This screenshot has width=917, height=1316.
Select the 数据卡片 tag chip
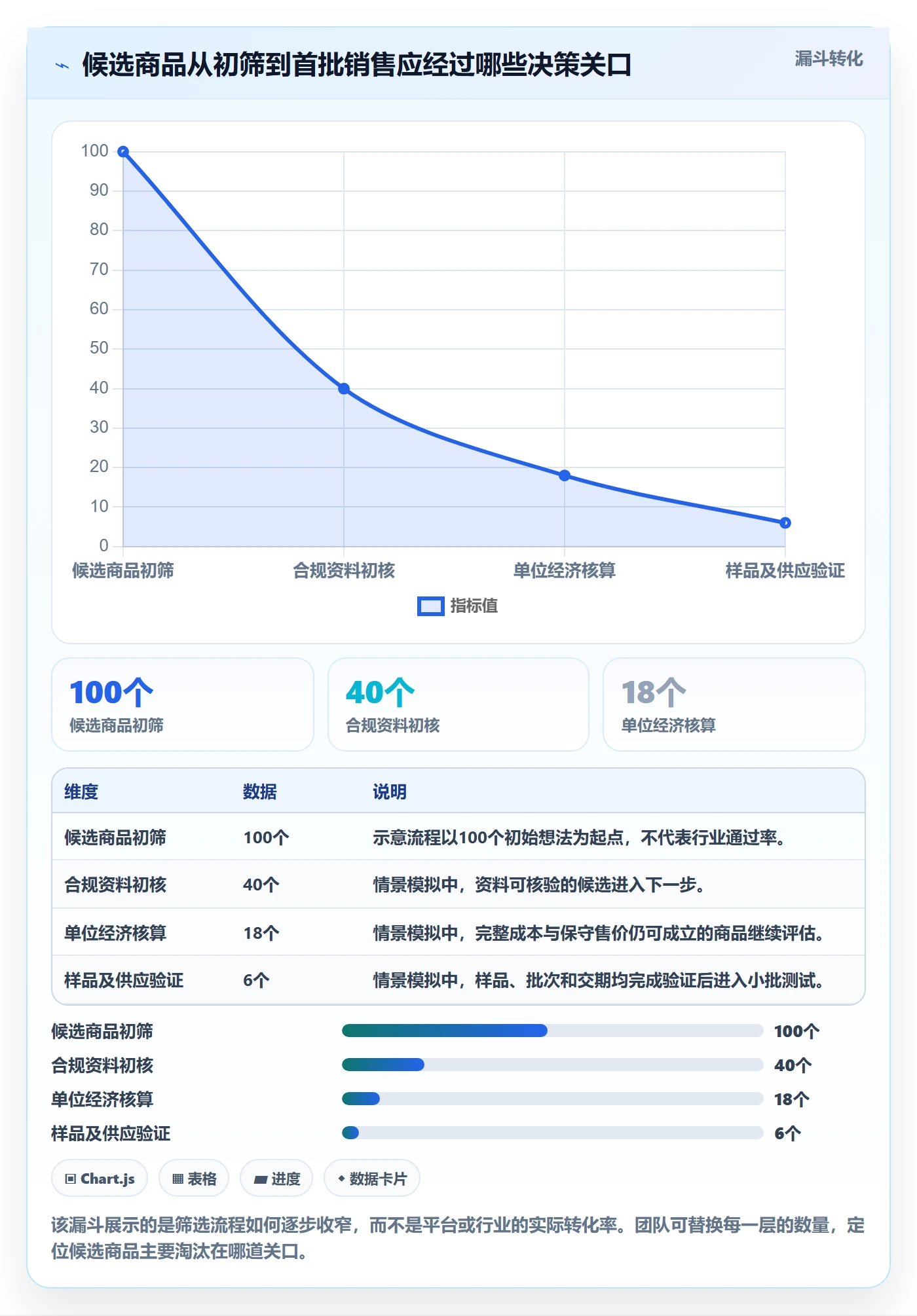click(x=372, y=1179)
